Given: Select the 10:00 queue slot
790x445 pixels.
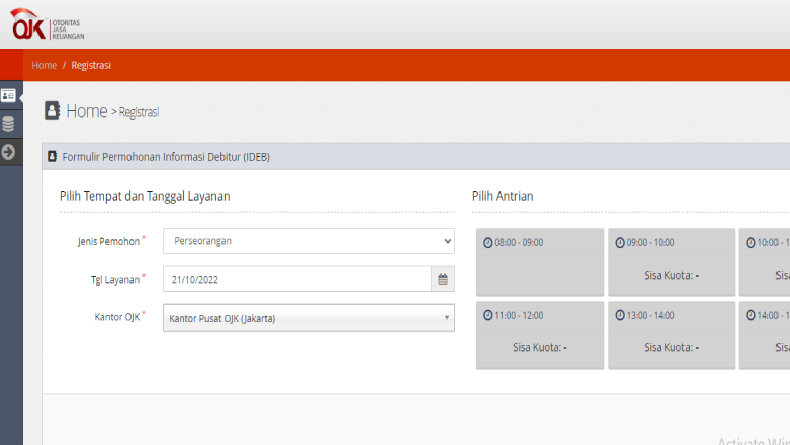Looking at the screenshot, I should click(x=766, y=263).
